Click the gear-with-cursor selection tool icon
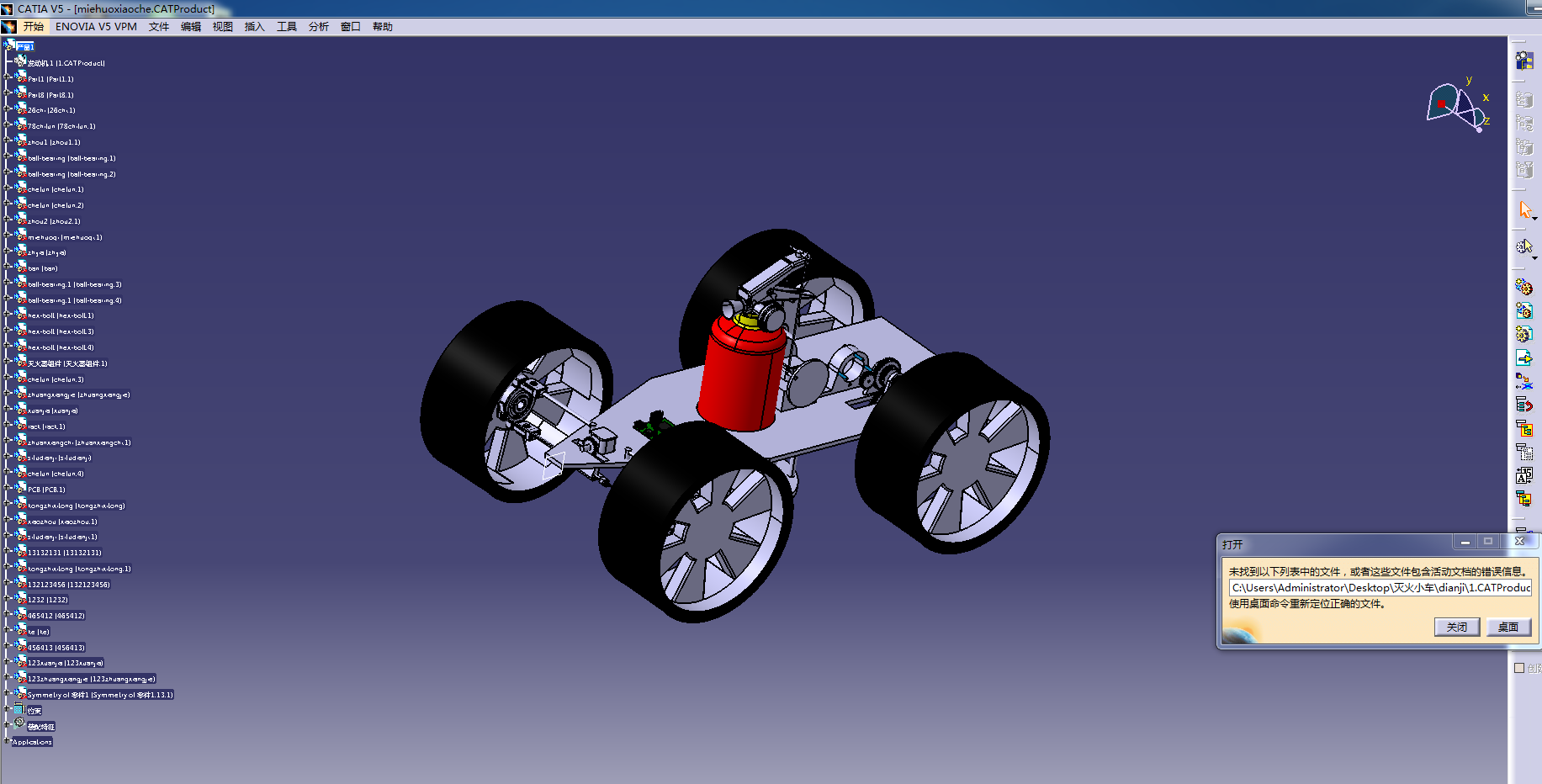Viewport: 1542px width, 784px height. (1524, 246)
